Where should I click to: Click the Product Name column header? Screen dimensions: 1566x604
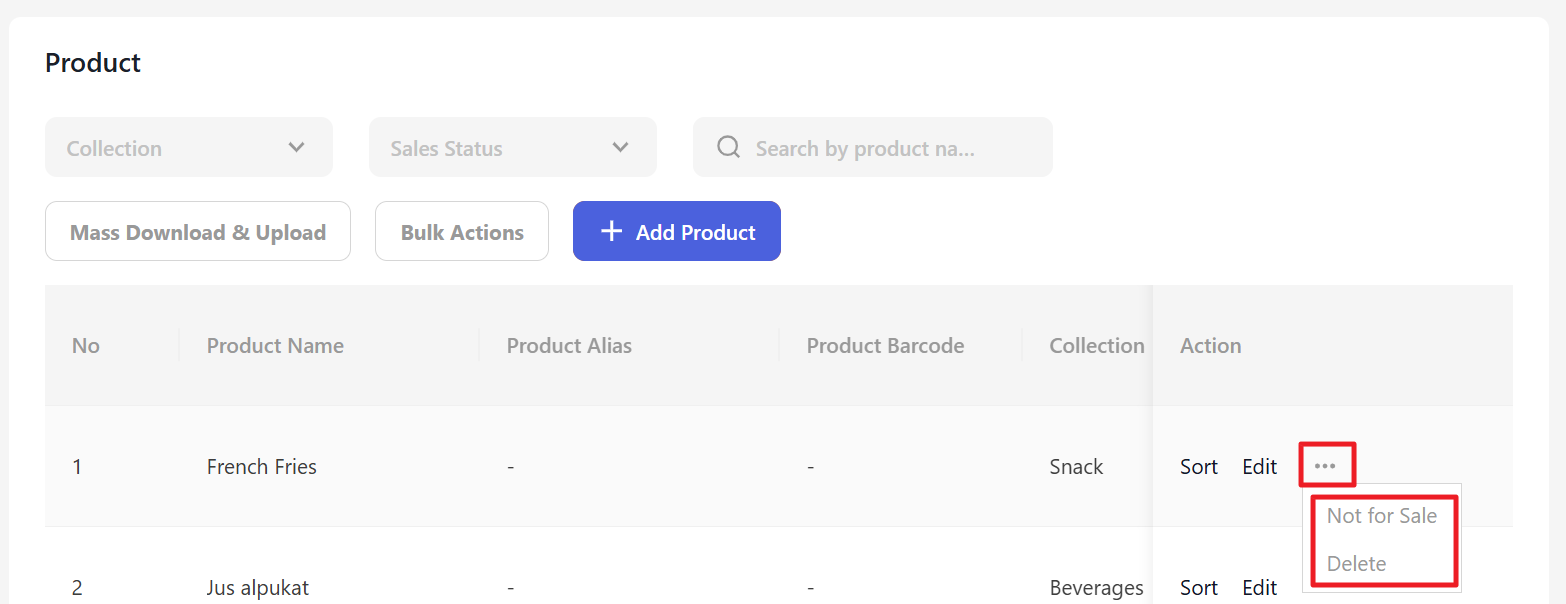(275, 346)
